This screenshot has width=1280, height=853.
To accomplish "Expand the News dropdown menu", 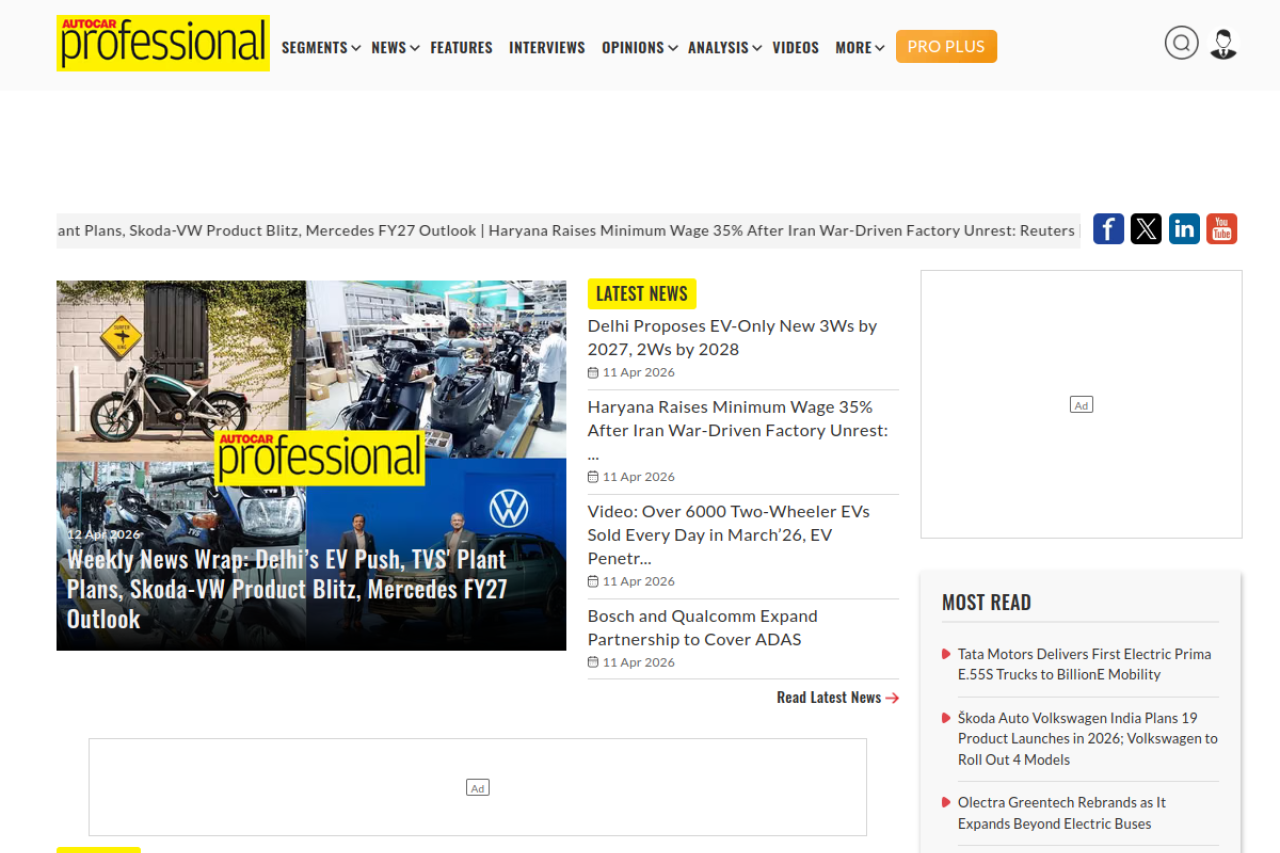I will 394,47.
